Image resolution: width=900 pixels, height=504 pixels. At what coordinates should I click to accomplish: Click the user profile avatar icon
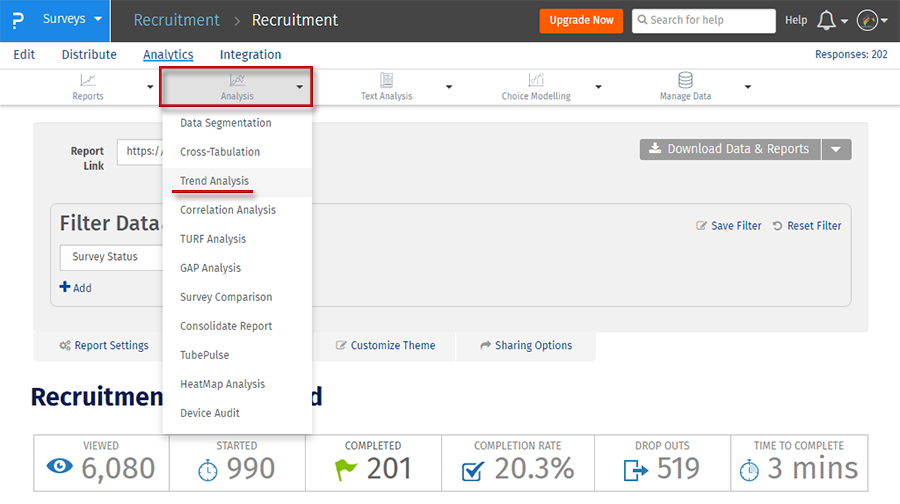(x=867, y=20)
